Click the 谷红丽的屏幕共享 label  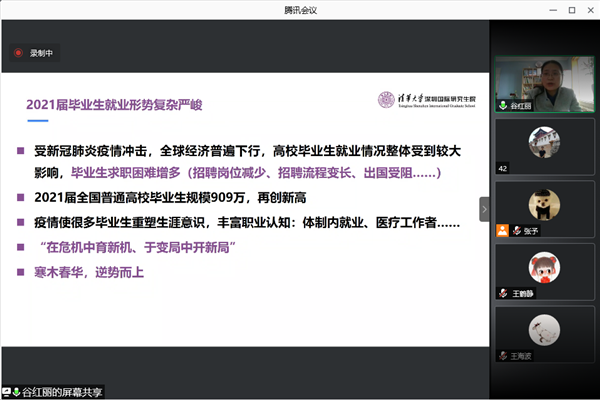63,390
